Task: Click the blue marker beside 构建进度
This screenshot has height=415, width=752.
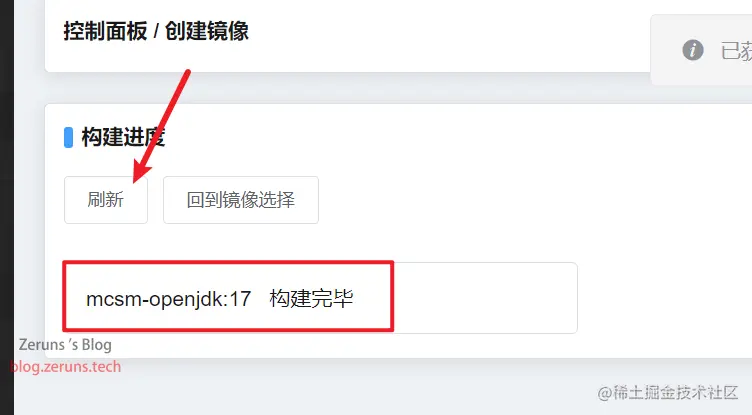Action: (69, 137)
